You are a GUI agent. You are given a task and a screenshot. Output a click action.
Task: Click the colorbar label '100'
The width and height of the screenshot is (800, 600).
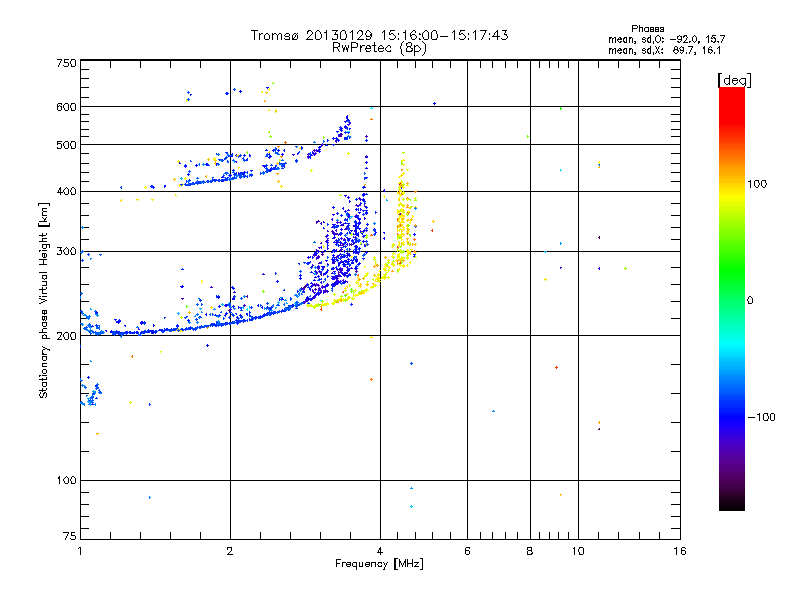tap(757, 184)
